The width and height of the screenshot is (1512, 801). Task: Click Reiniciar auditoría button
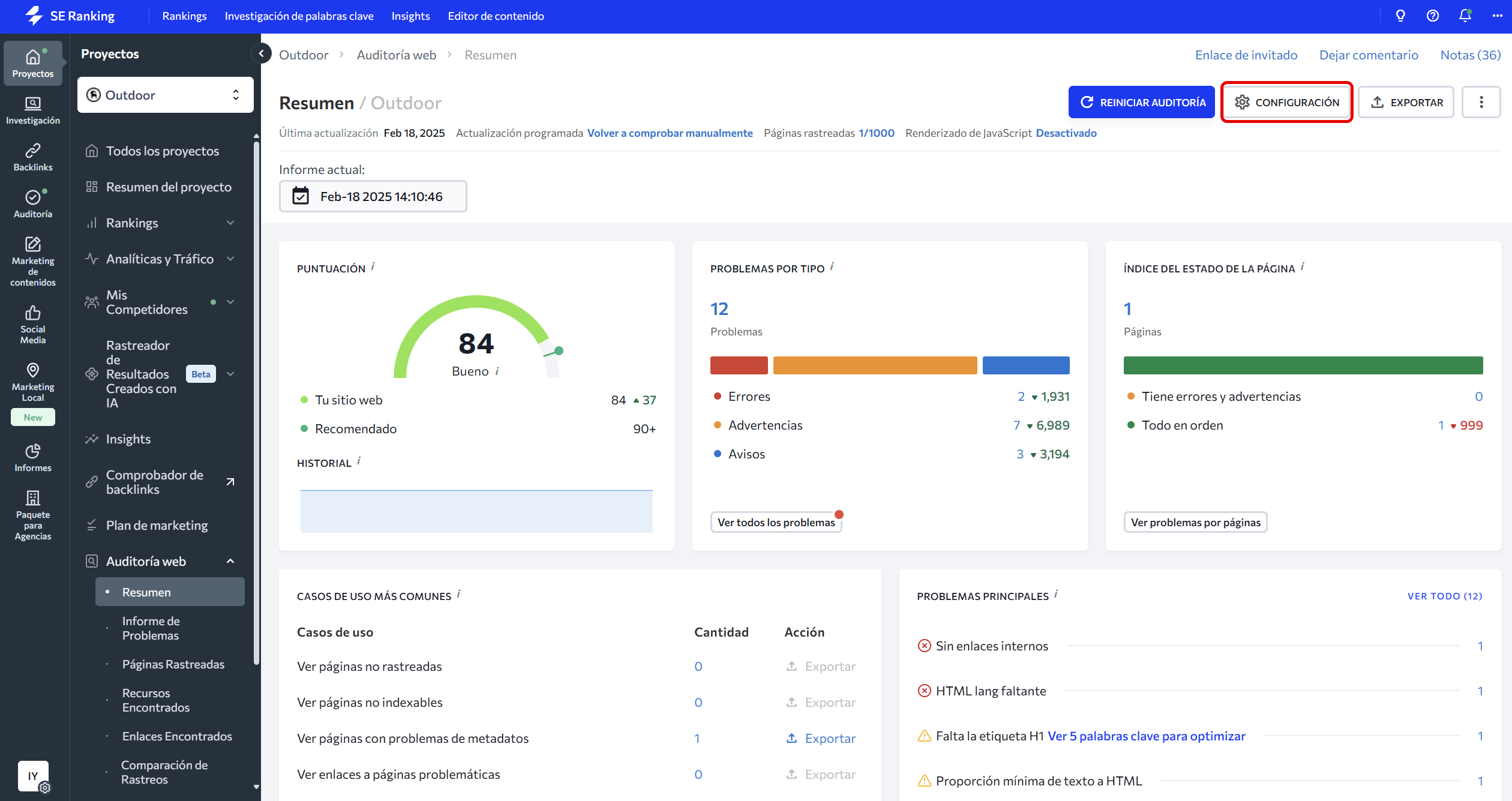(1141, 103)
